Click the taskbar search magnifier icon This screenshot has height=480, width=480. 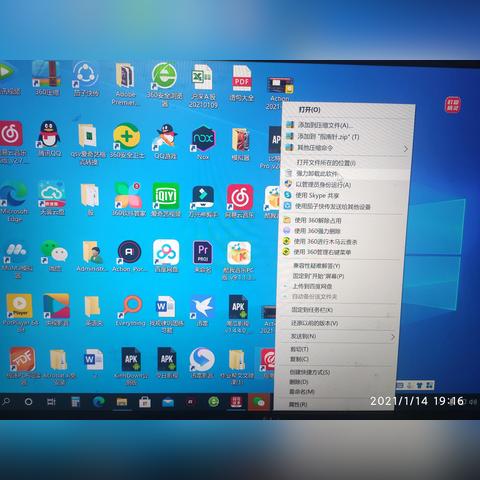pos(6,402)
